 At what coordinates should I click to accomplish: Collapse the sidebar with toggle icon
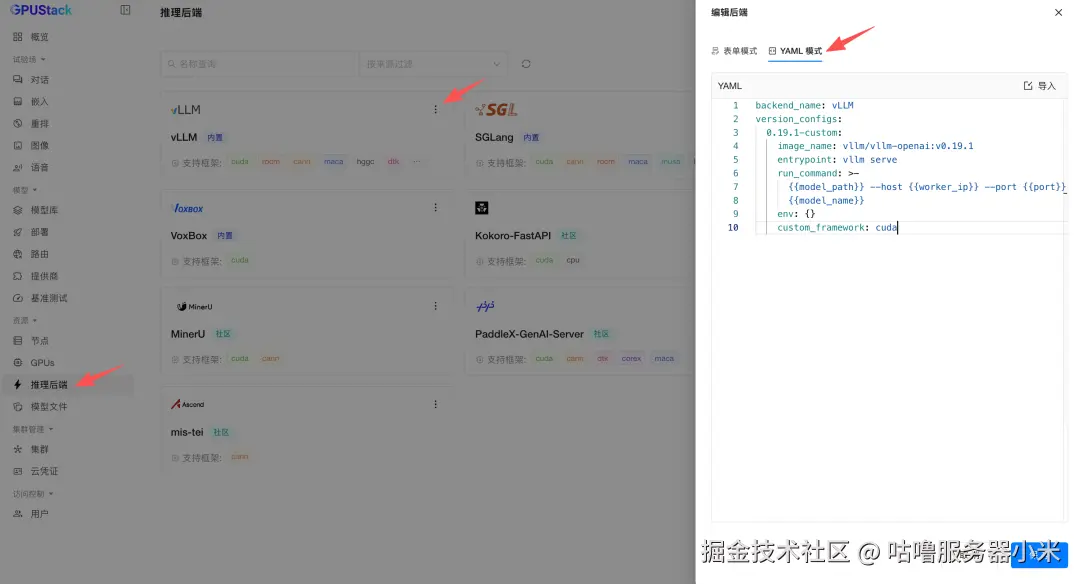point(125,10)
